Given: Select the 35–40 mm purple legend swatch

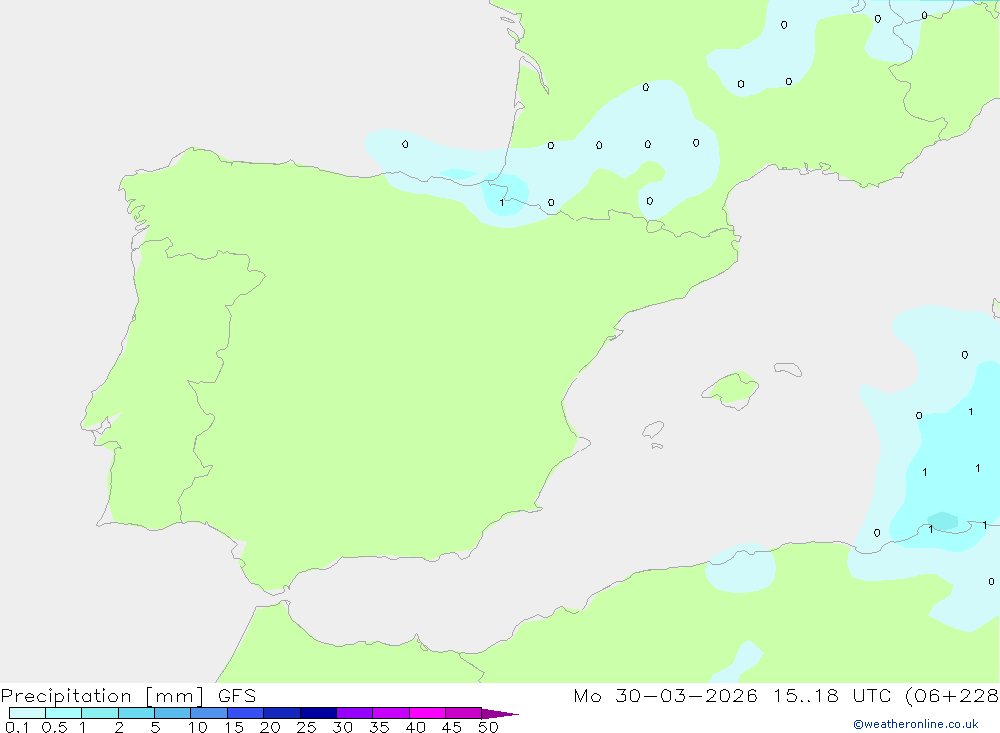Looking at the screenshot, I should point(390,713).
